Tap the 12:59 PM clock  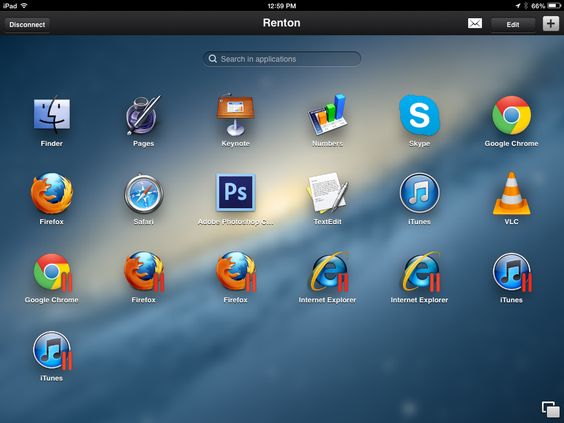pos(282,6)
